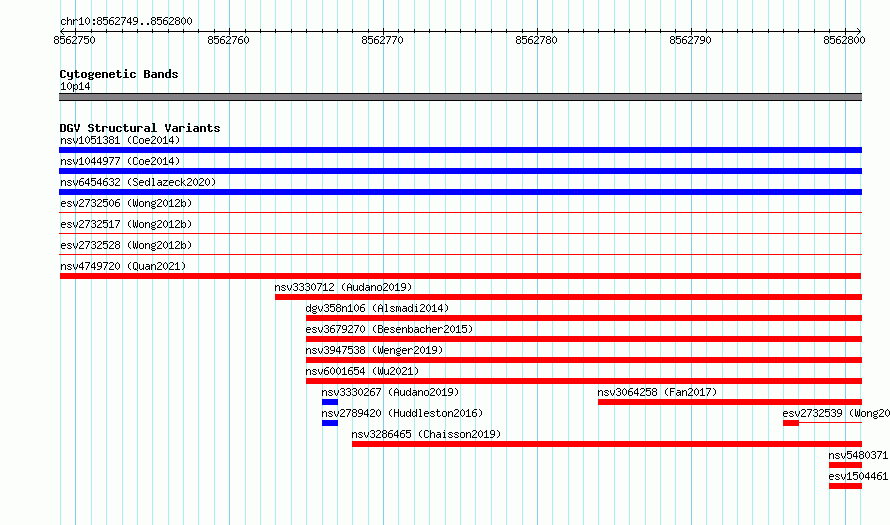Click the short red block of esv2732539
The width and height of the screenshot is (890, 525).
coord(791,423)
